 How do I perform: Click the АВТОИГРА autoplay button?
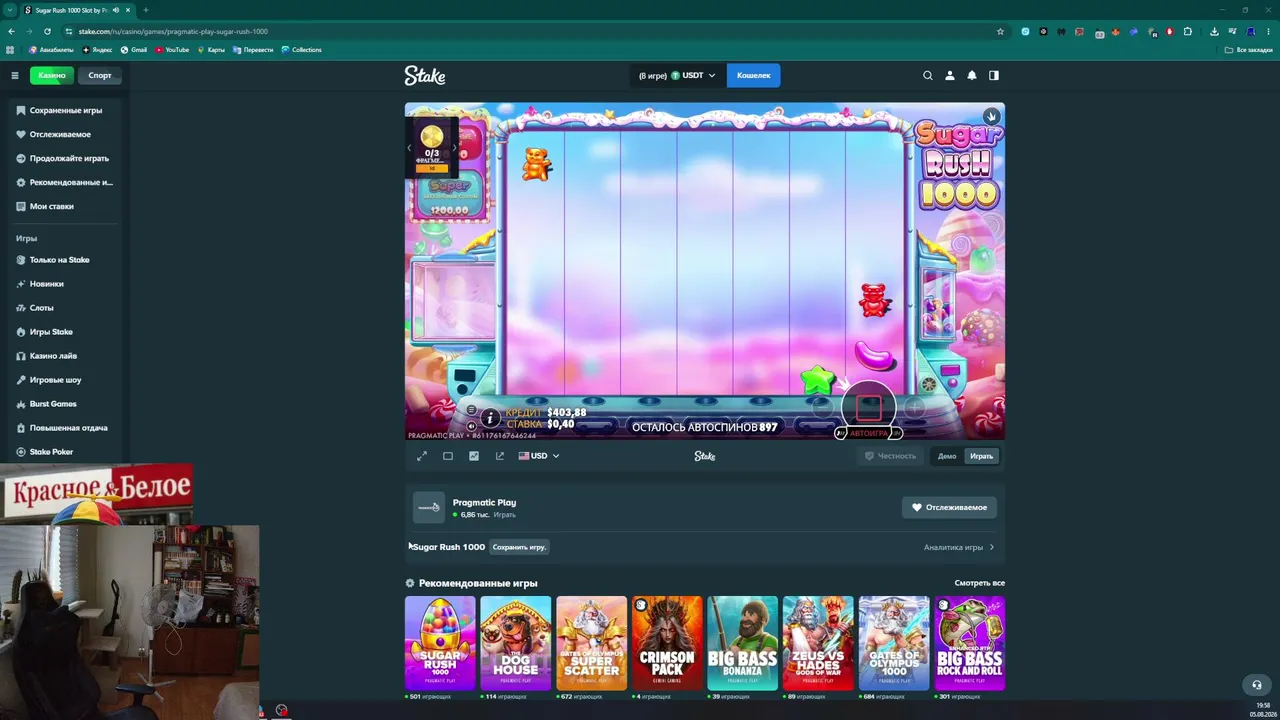coord(868,433)
